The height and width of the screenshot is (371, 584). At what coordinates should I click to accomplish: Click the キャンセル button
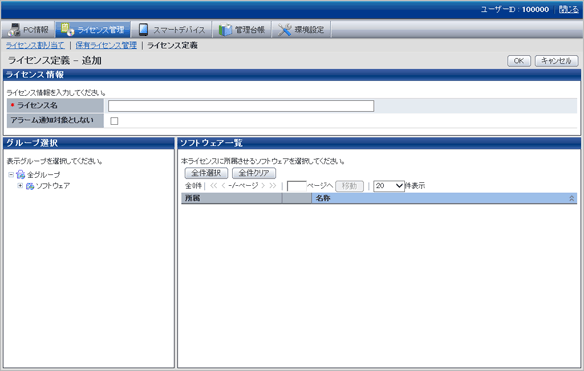pyautogui.click(x=556, y=61)
